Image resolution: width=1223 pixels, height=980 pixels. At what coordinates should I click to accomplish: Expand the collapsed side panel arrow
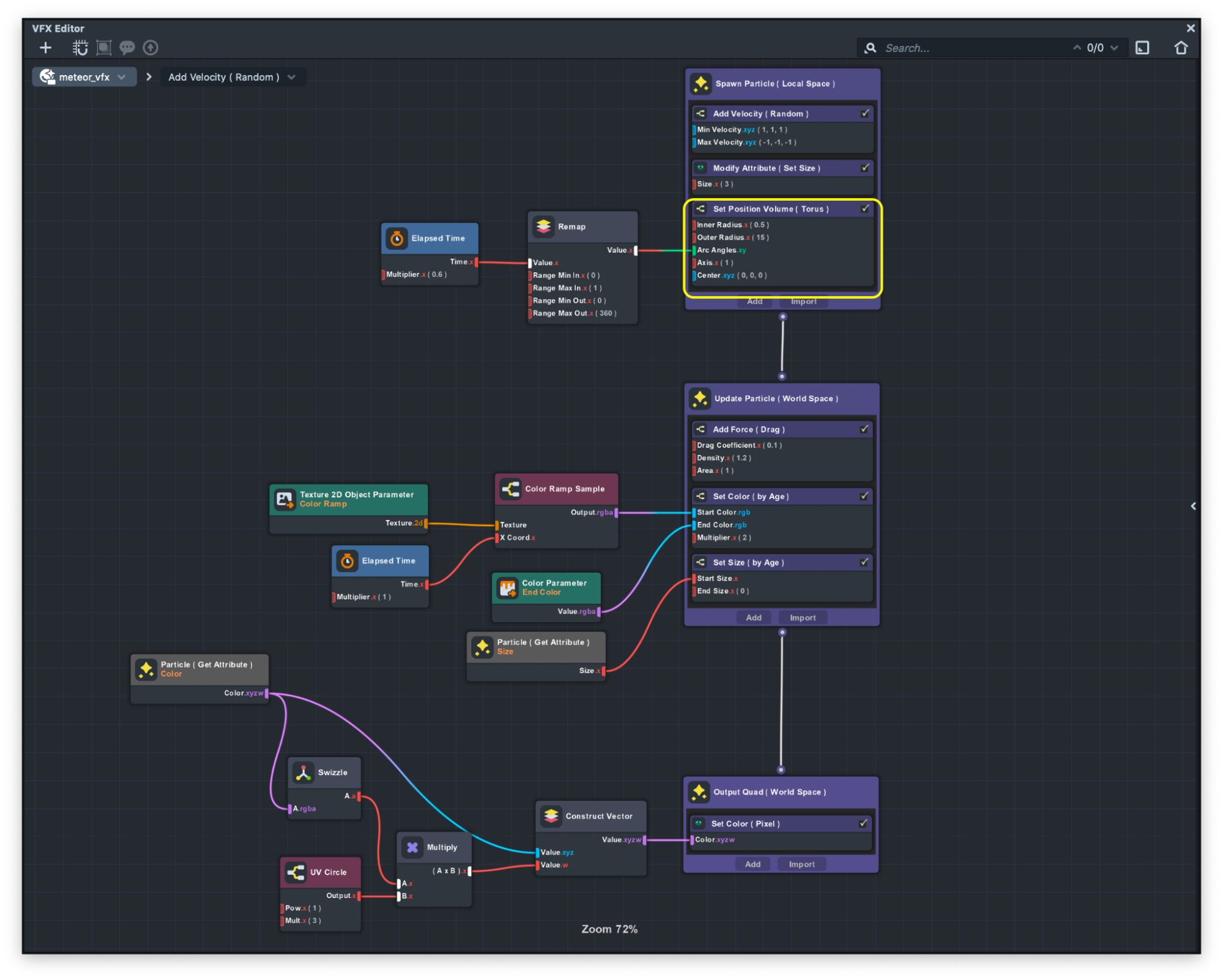click(x=1193, y=506)
